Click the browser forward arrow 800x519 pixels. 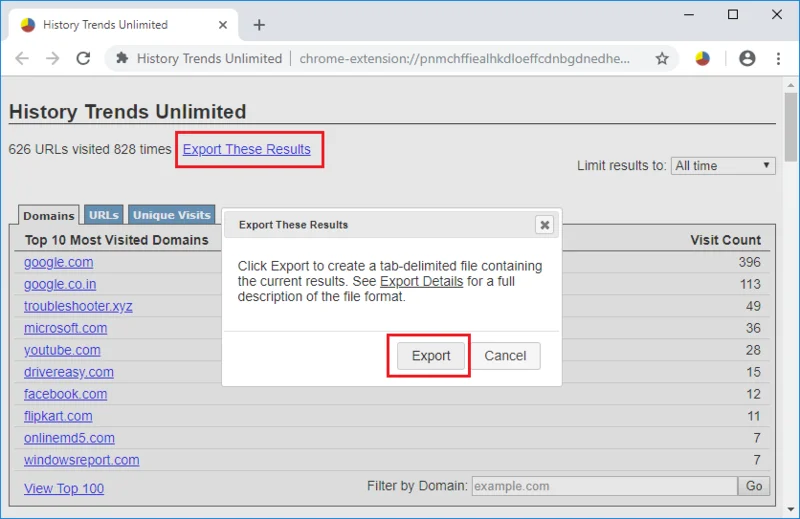[x=53, y=59]
